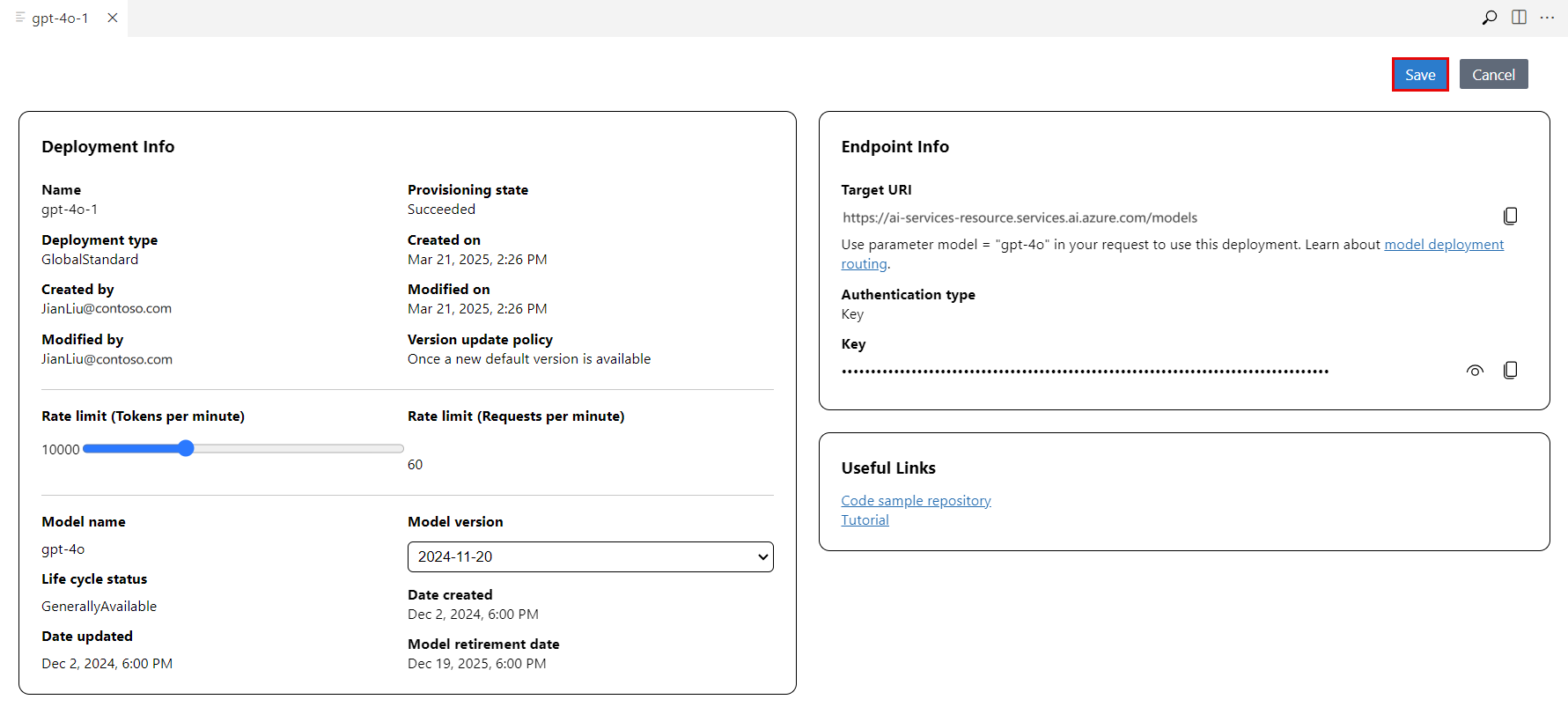
Task: Click the split editor layout icon
Action: point(1519,18)
